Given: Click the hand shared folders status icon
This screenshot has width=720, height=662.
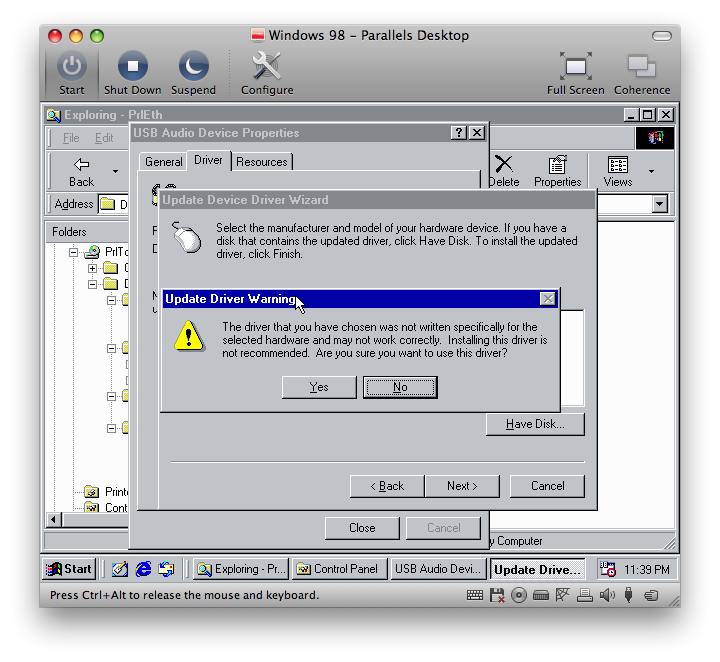Looking at the screenshot, I should click(651, 595).
